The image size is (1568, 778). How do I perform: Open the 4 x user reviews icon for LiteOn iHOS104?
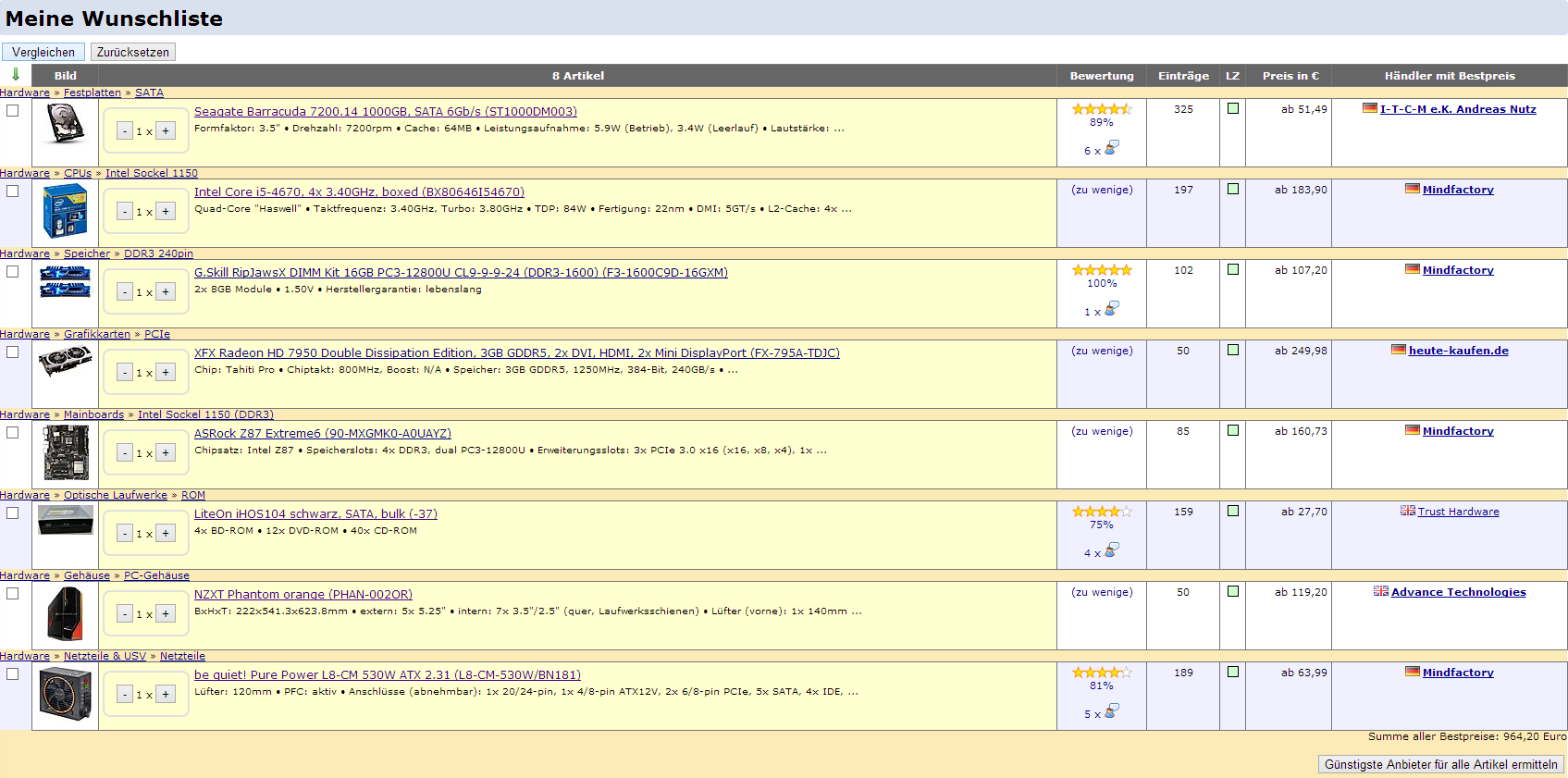[1112, 550]
